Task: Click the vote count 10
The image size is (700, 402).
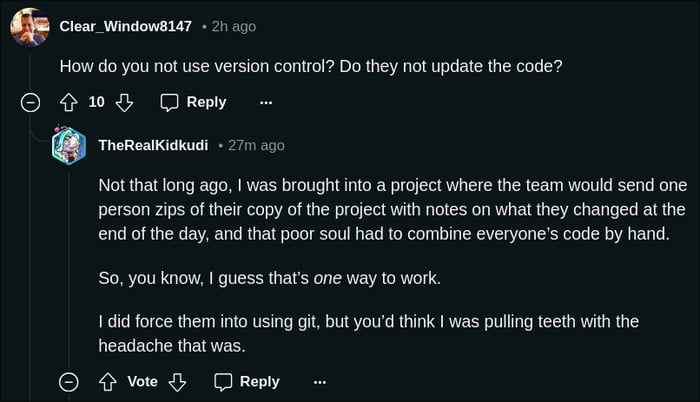Action: [x=97, y=102]
